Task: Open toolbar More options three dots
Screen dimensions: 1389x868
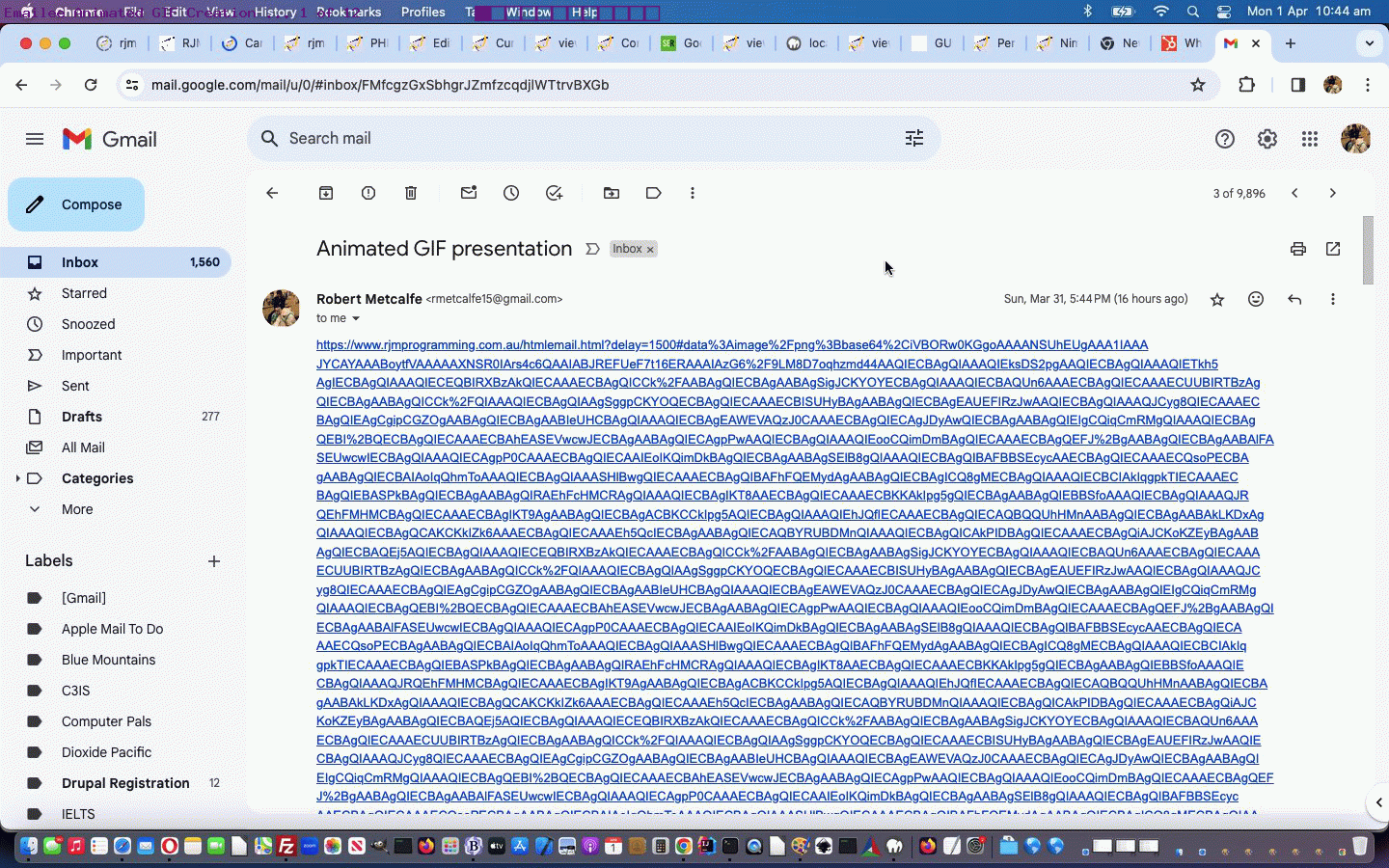Action: point(693,193)
